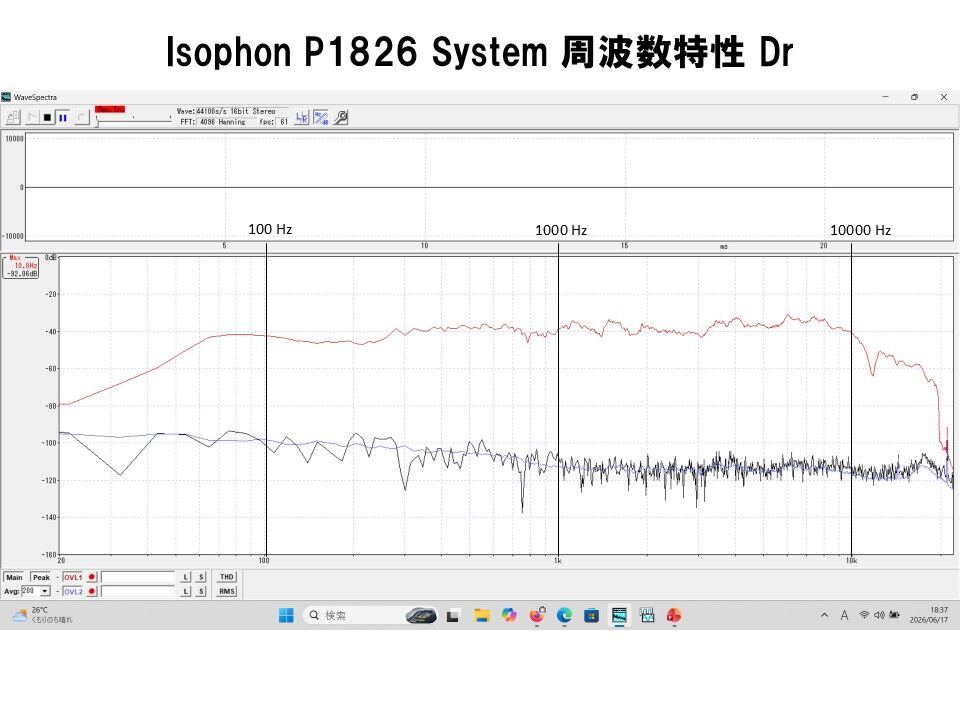The height and width of the screenshot is (720, 960).
Task: Click the red record dot next to OVL1
Action: click(92, 577)
